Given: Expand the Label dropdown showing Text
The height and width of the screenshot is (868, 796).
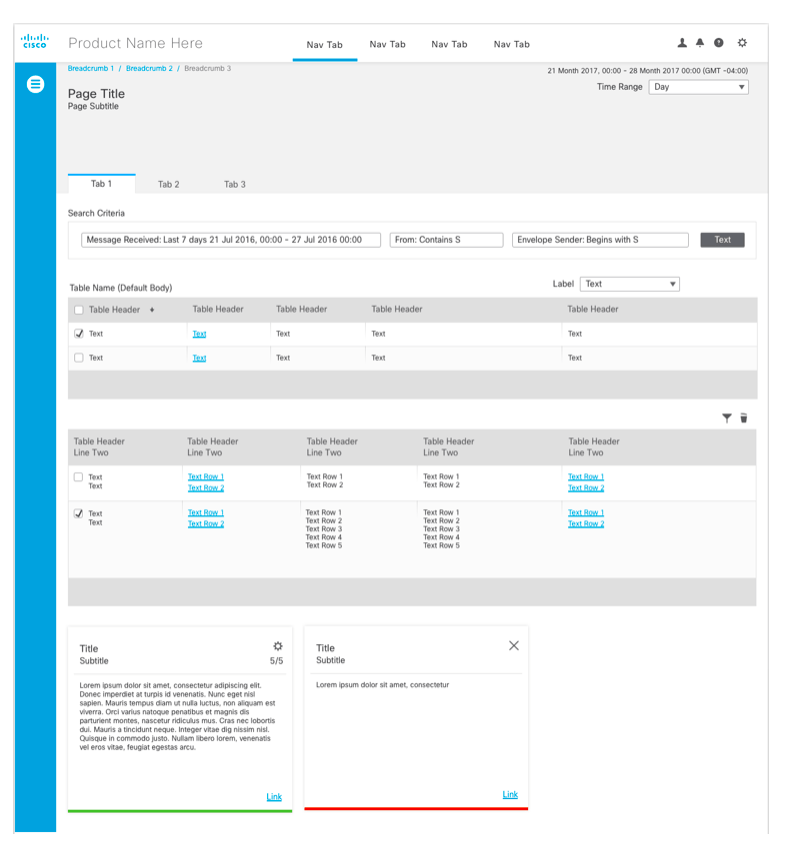Looking at the screenshot, I should (630, 284).
